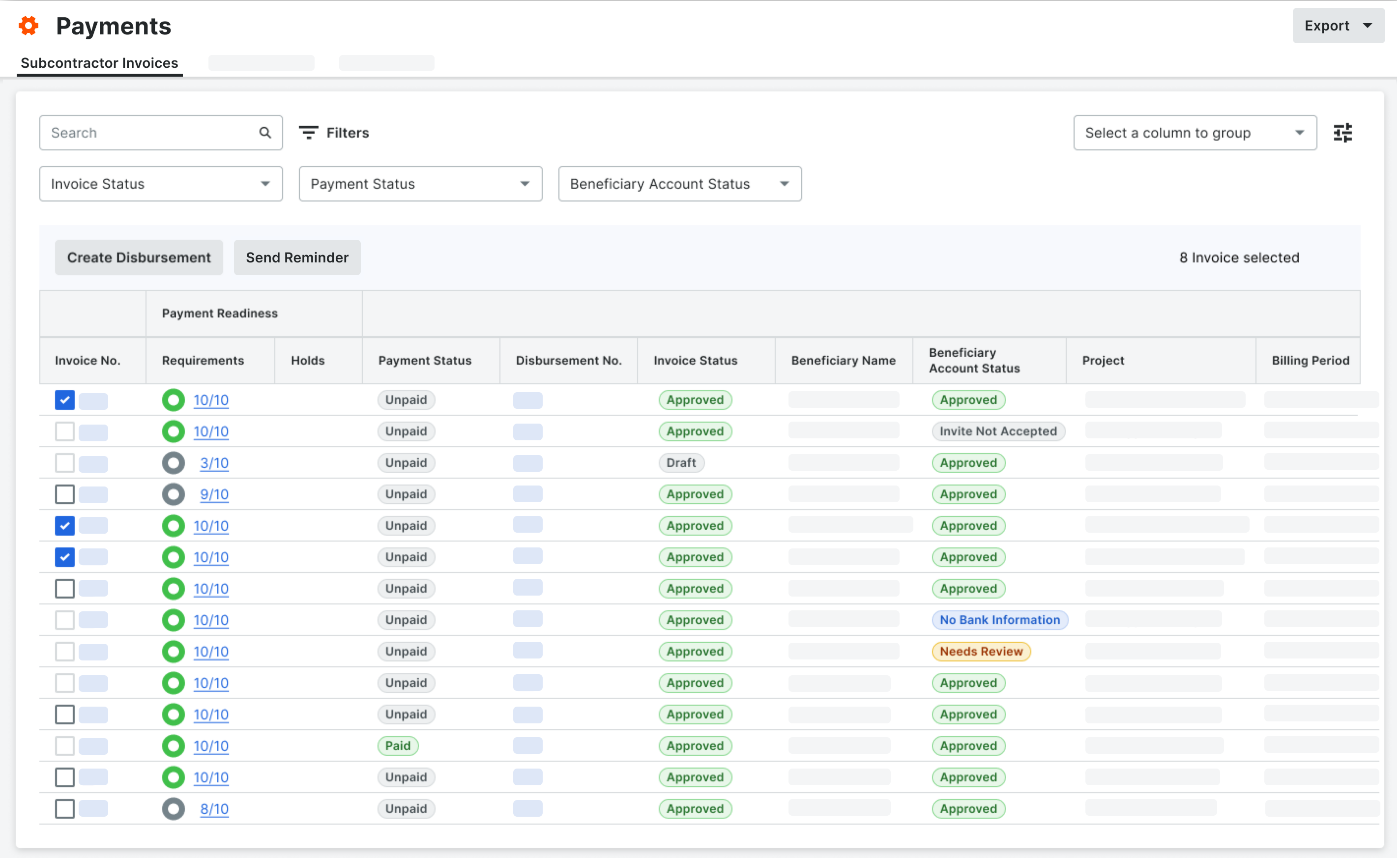1400x858 pixels.
Task: Click the Disbursement No. column header
Action: click(569, 361)
